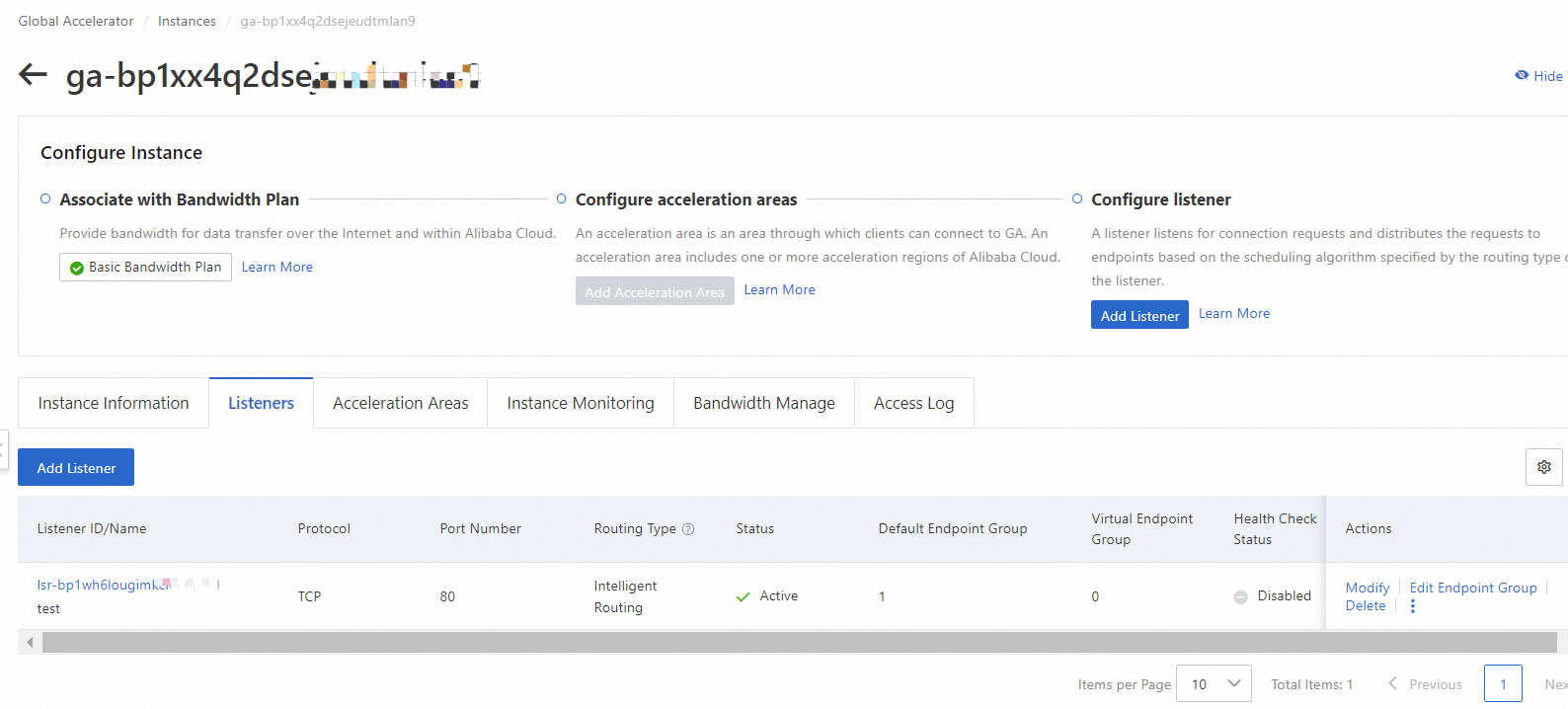Open the Items per Page dropdown

coord(1214,683)
